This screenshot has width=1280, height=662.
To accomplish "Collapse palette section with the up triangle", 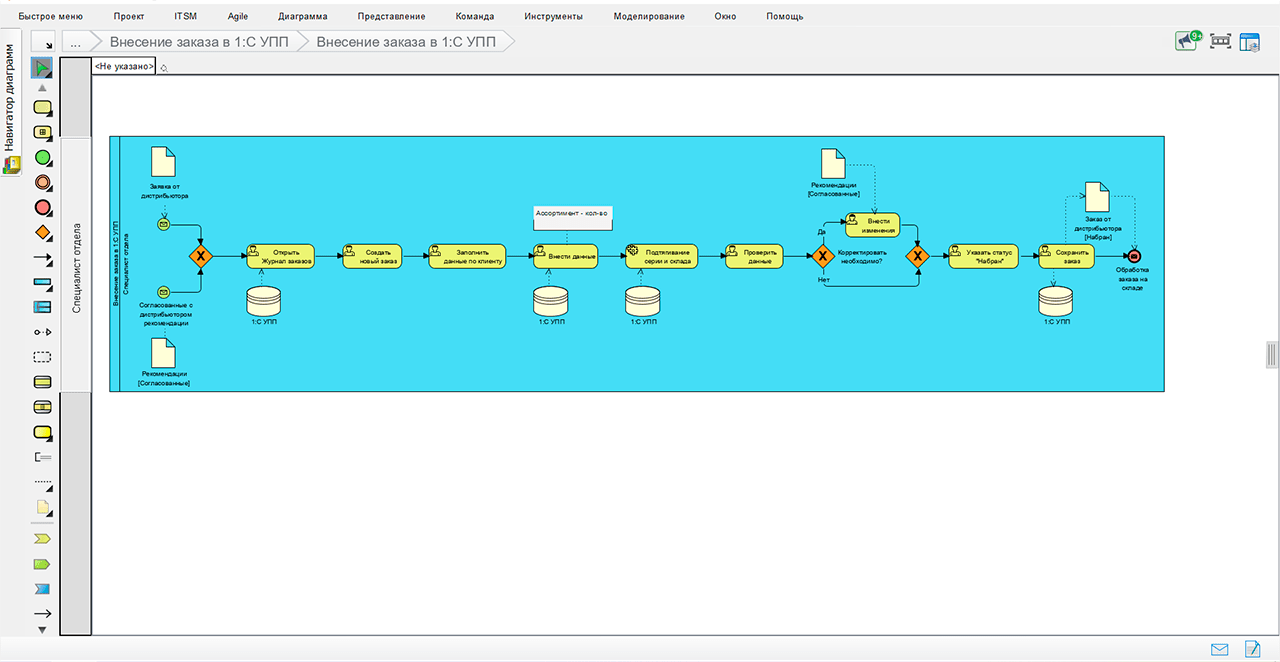I will click(x=42, y=88).
